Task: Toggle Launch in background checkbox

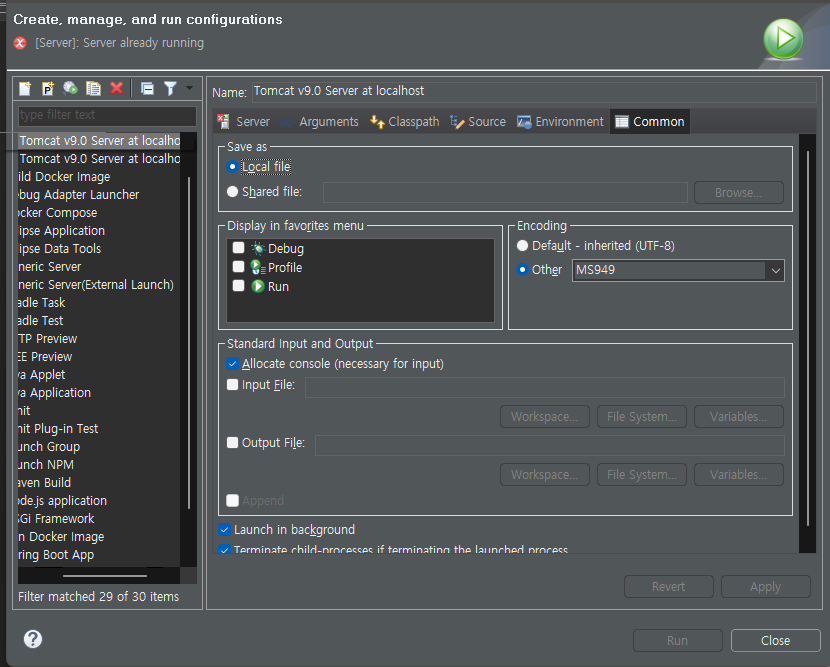Action: (x=224, y=529)
